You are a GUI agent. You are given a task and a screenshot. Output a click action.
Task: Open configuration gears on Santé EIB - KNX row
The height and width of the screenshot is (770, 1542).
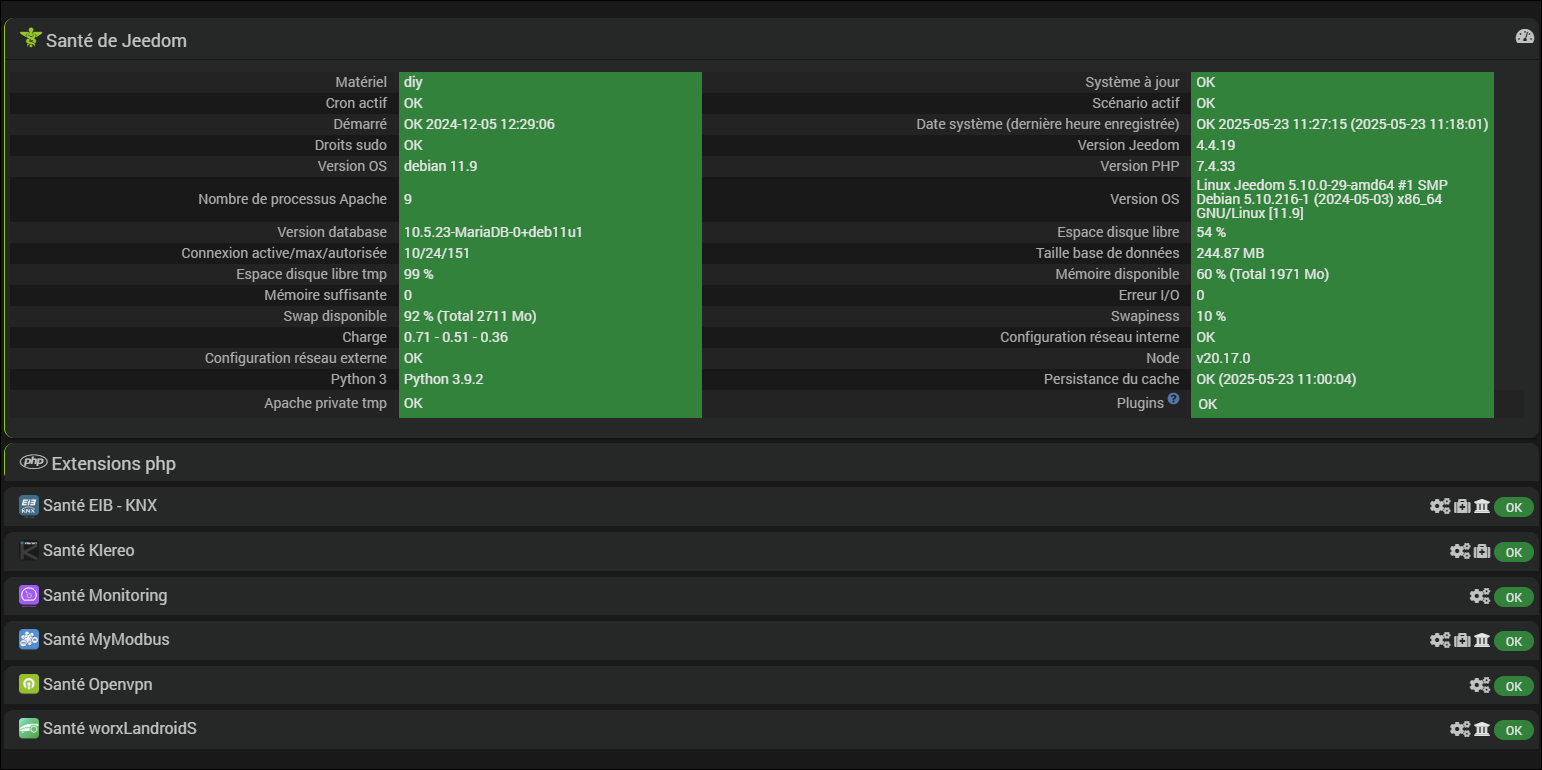point(1439,506)
